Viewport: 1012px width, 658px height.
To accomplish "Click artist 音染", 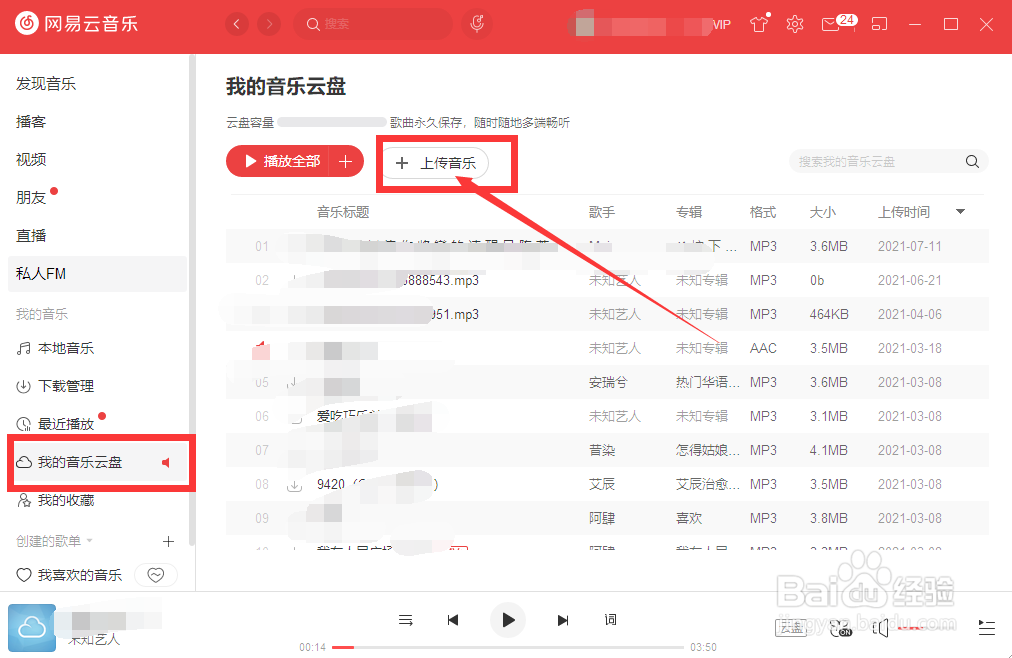I will [602, 450].
